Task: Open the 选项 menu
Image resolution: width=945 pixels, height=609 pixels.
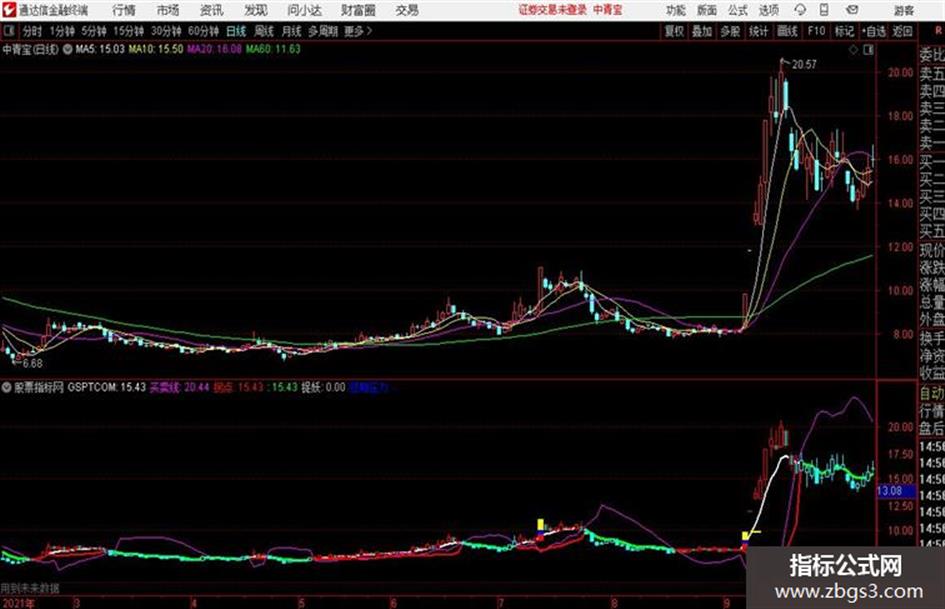Action: tap(769, 10)
